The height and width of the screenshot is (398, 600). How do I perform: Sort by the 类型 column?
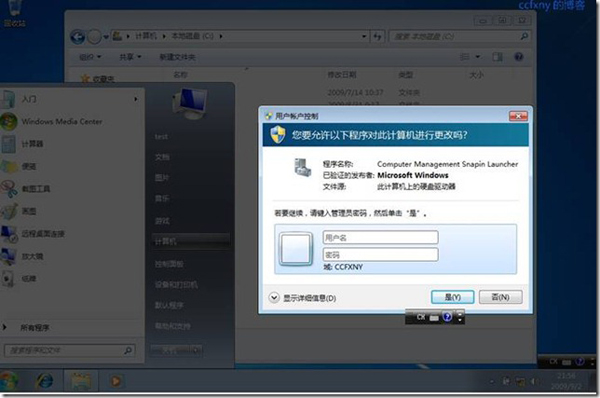coord(406,75)
